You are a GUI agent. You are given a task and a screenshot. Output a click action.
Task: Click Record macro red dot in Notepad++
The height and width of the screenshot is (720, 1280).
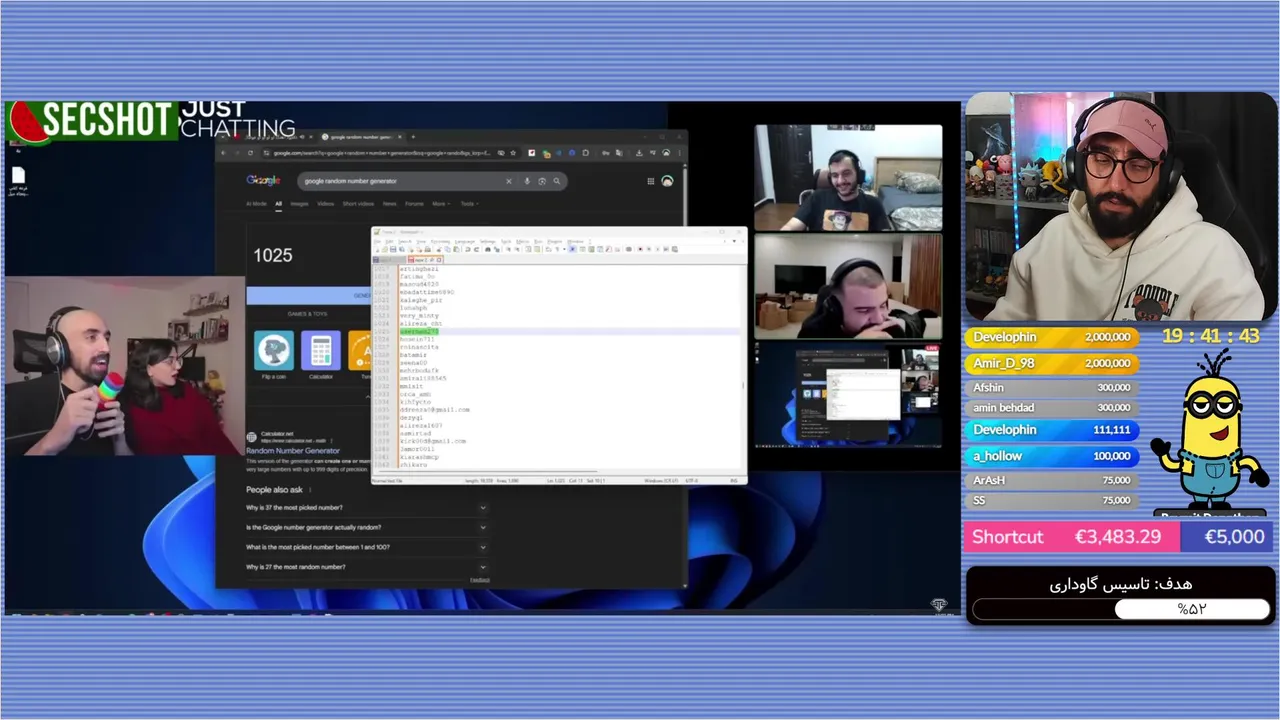tap(640, 249)
